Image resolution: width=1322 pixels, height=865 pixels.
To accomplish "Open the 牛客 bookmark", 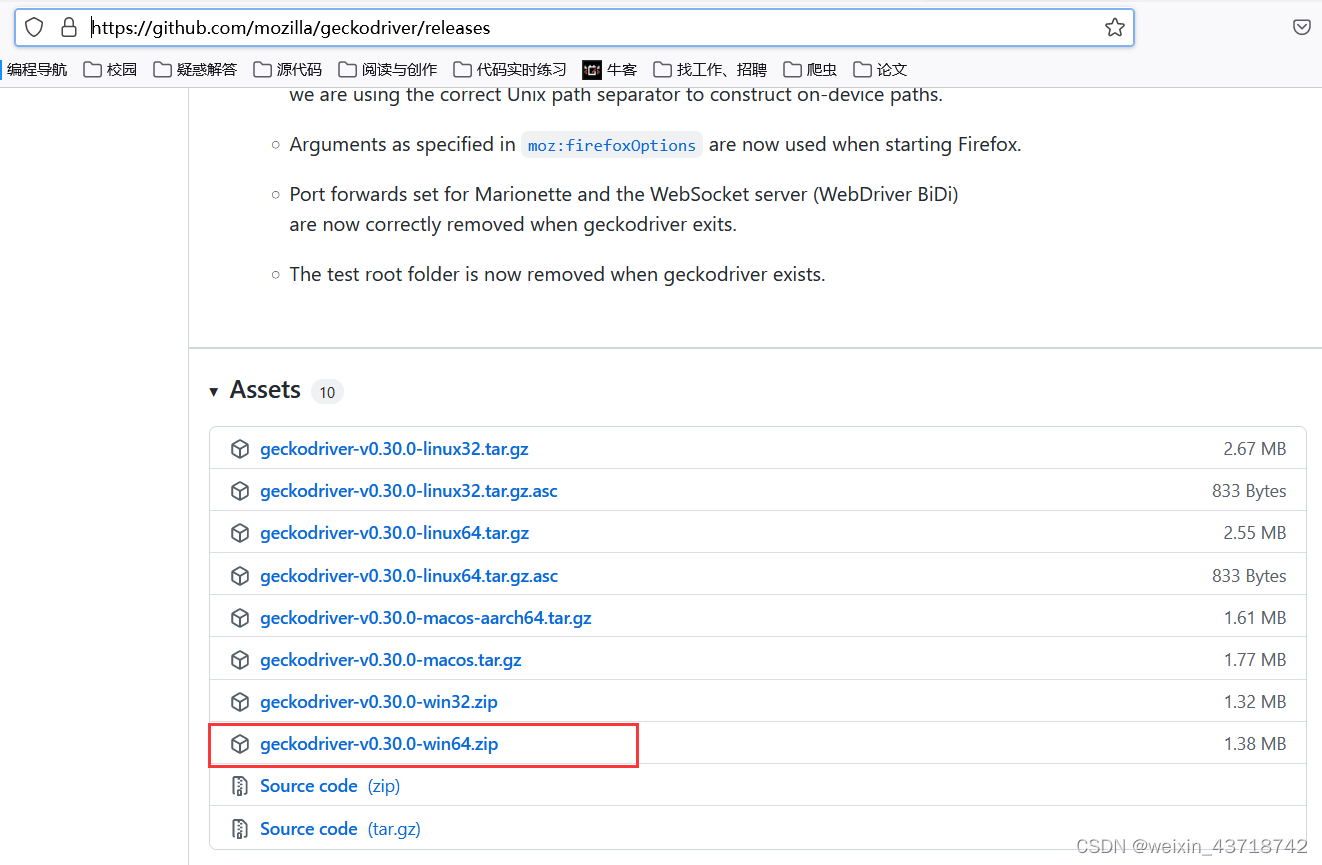I will click(610, 69).
